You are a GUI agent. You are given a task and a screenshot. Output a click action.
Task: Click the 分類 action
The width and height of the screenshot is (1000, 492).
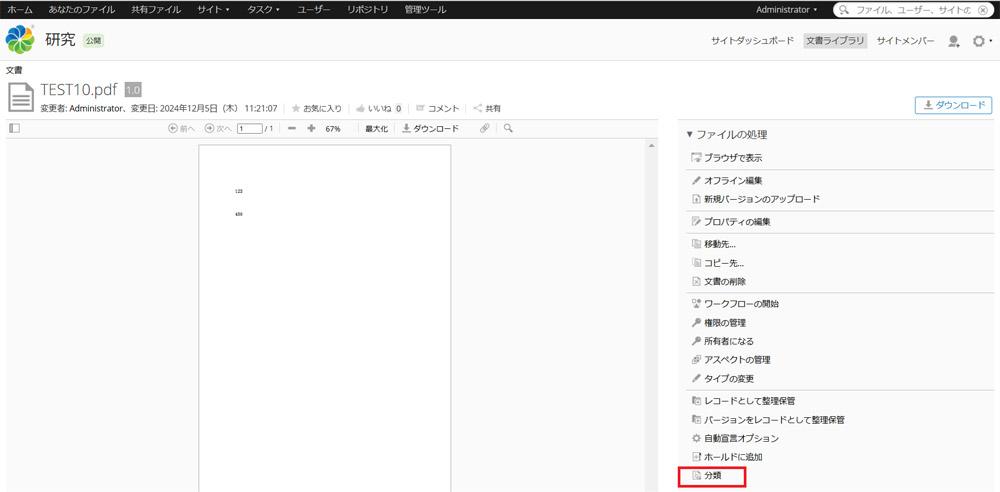[712, 476]
